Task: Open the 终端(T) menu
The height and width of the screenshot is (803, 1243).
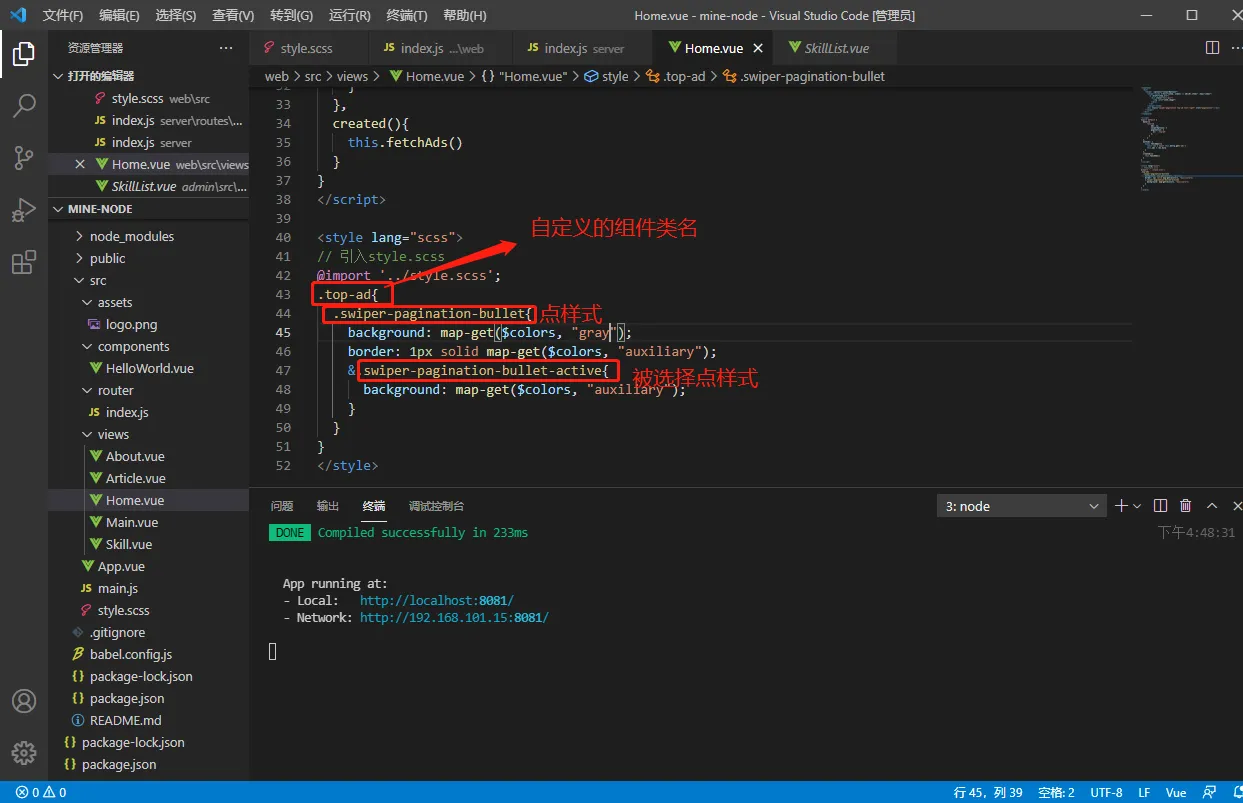Action: (x=407, y=15)
